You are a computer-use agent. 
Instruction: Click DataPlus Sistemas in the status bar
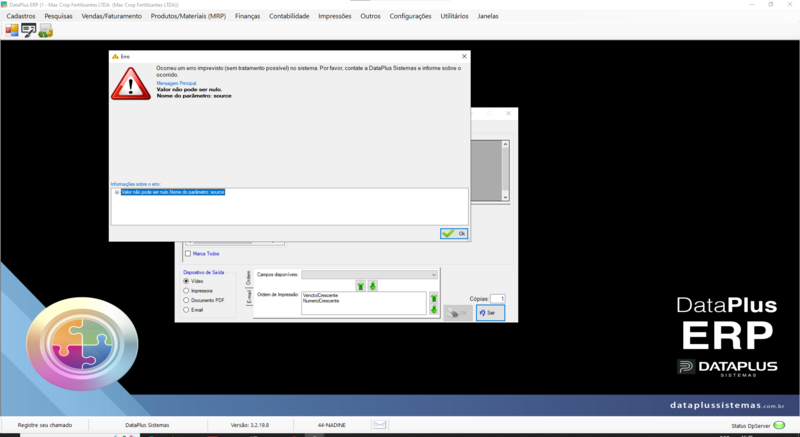(x=147, y=425)
